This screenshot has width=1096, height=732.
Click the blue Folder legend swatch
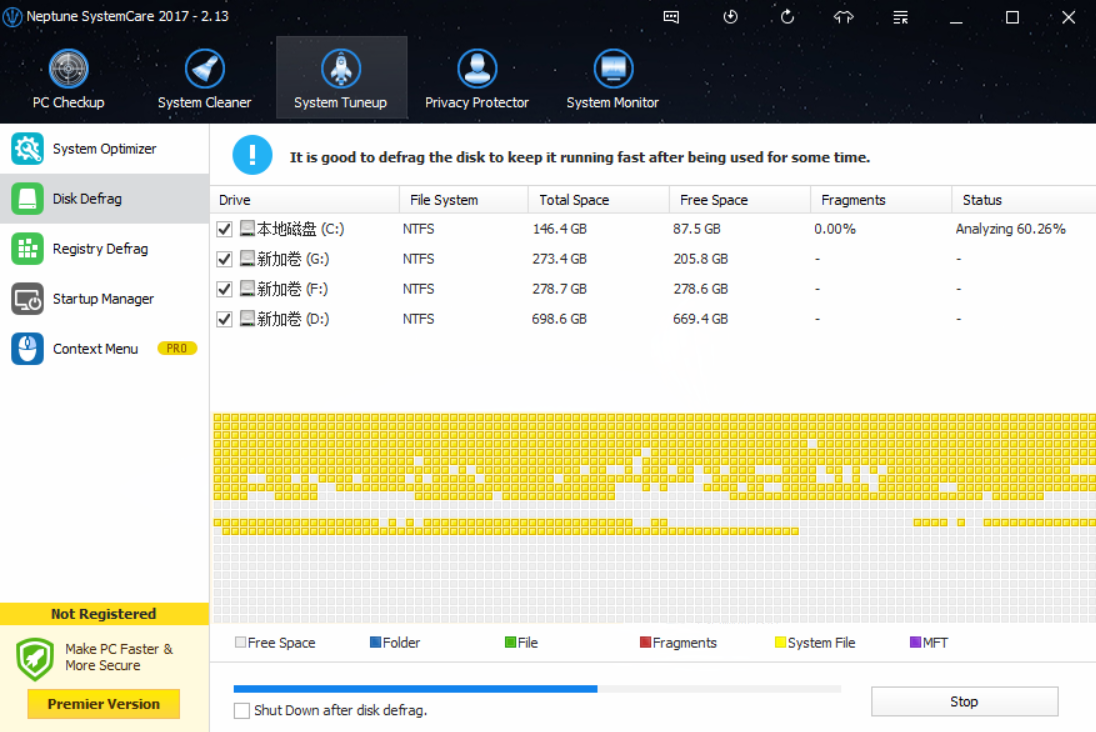pos(375,642)
